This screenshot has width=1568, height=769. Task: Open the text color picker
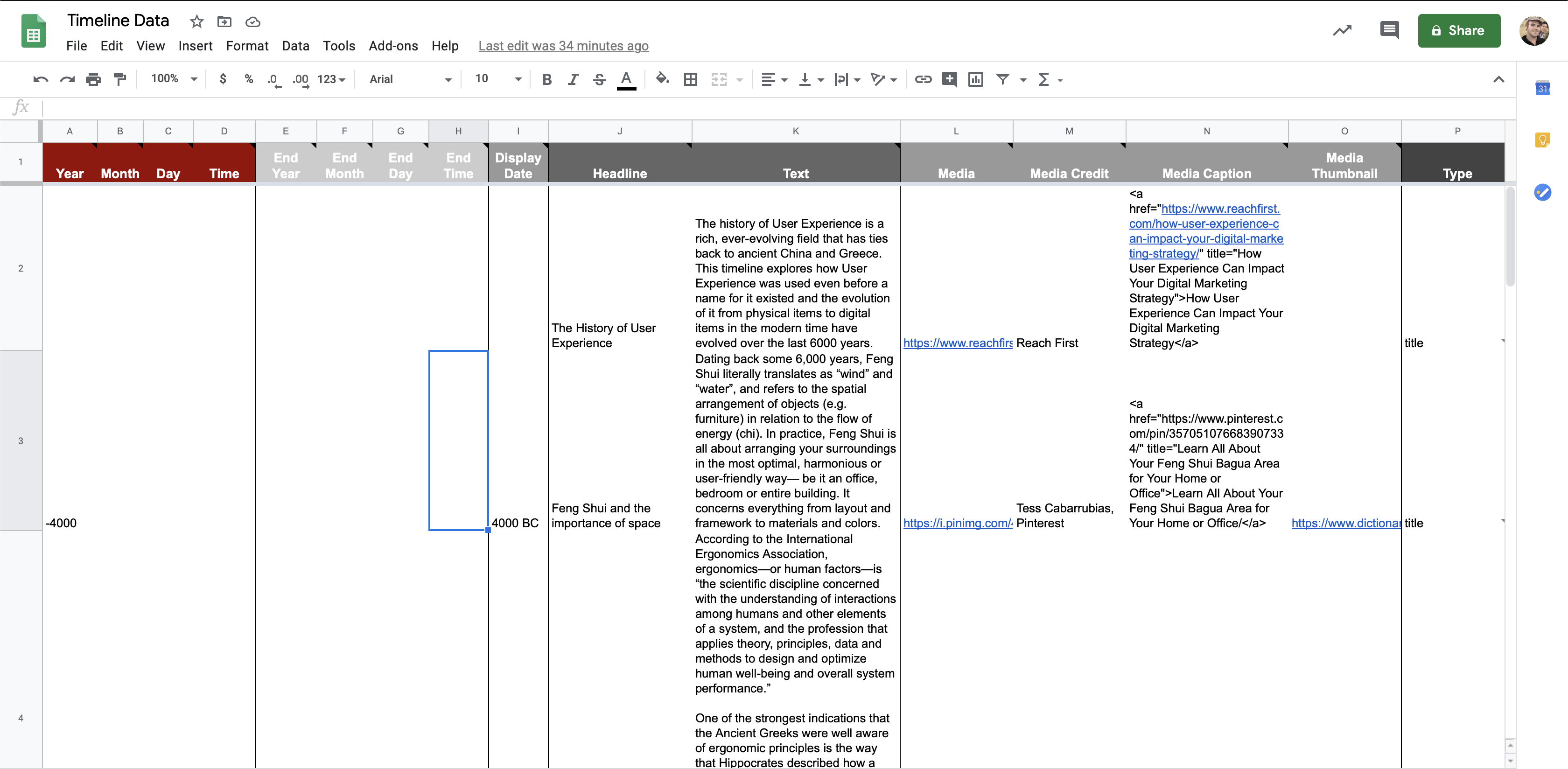click(x=626, y=79)
